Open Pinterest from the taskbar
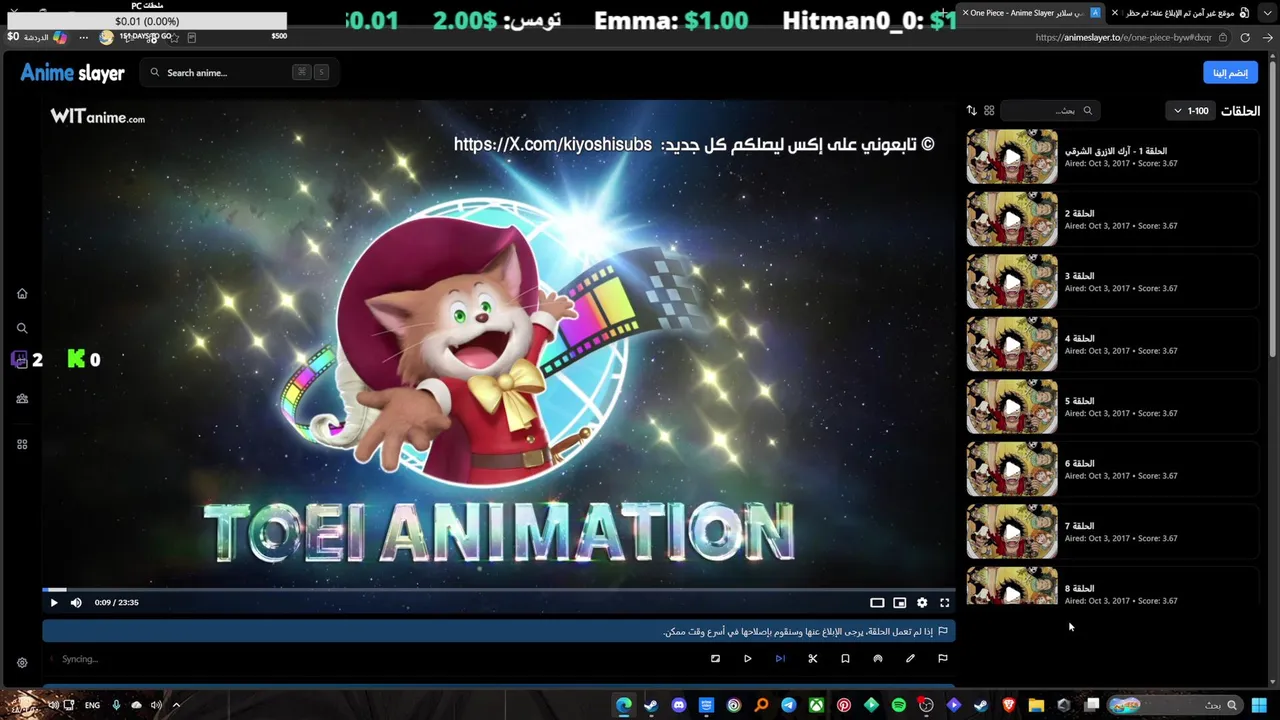1280x720 pixels. (844, 705)
